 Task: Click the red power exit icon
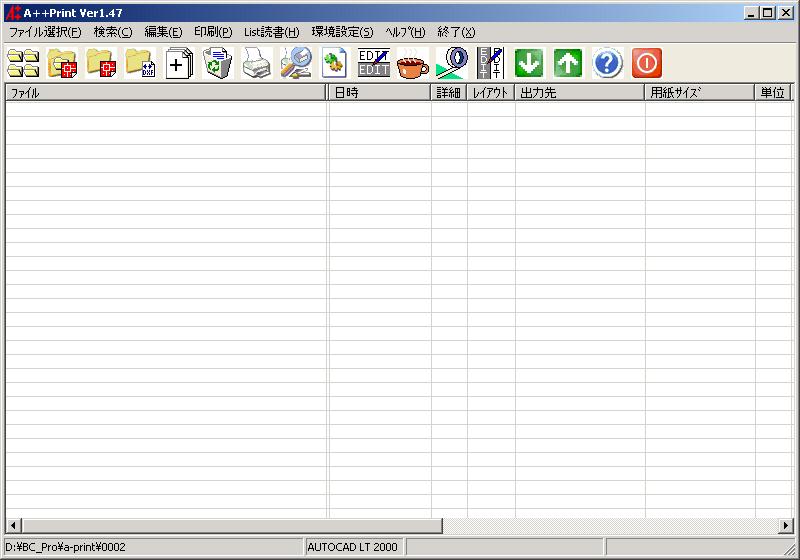pos(647,64)
